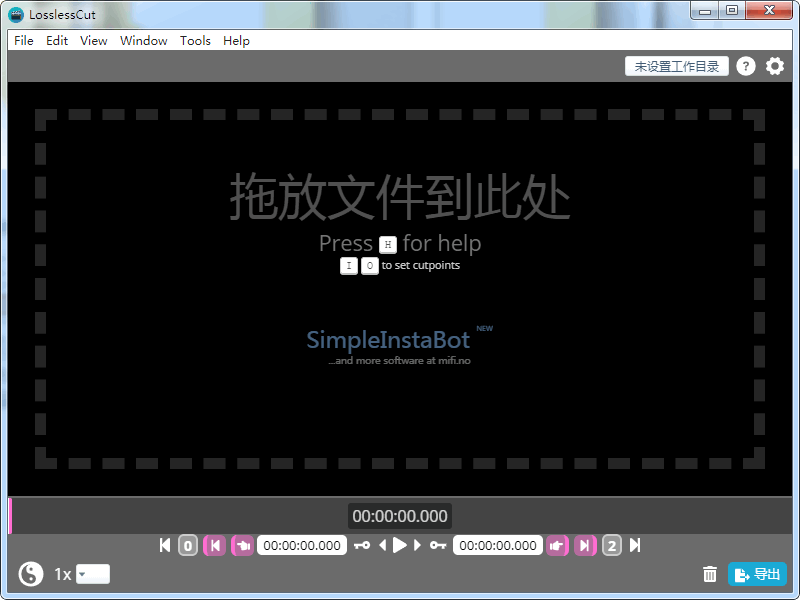Click the 拖放文件到此处 drop zone text

click(x=400, y=196)
